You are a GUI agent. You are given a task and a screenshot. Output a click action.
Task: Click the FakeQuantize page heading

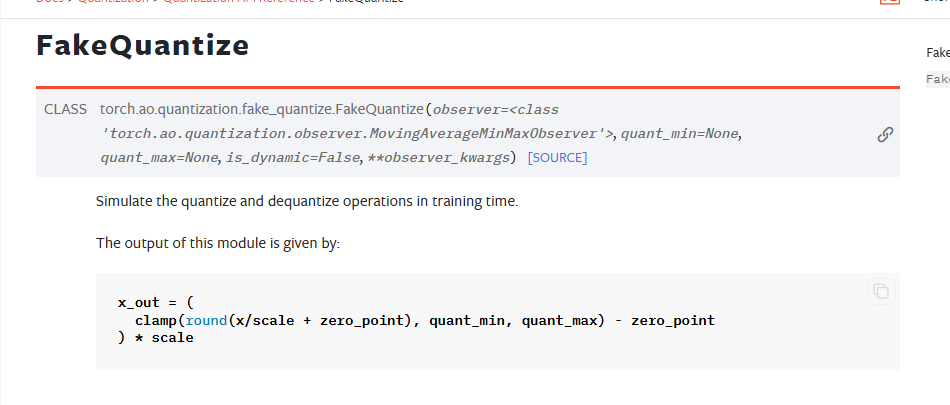[142, 46]
